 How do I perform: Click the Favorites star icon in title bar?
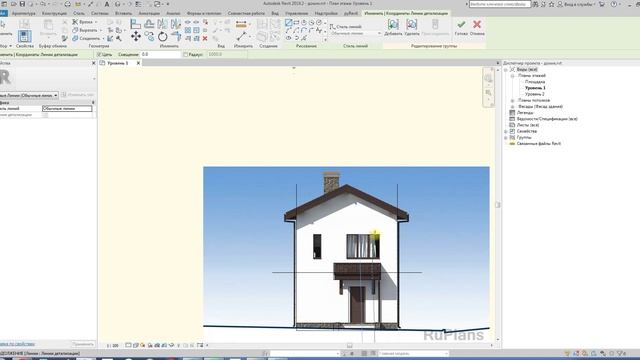[551, 4]
